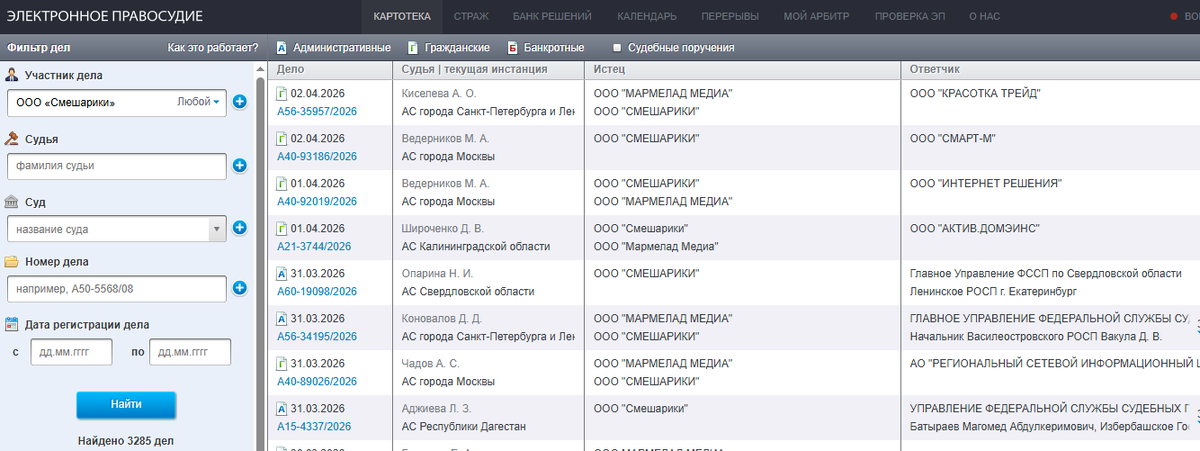
Task: Click civil case icon for А21-3744/2026
Action: click(282, 229)
